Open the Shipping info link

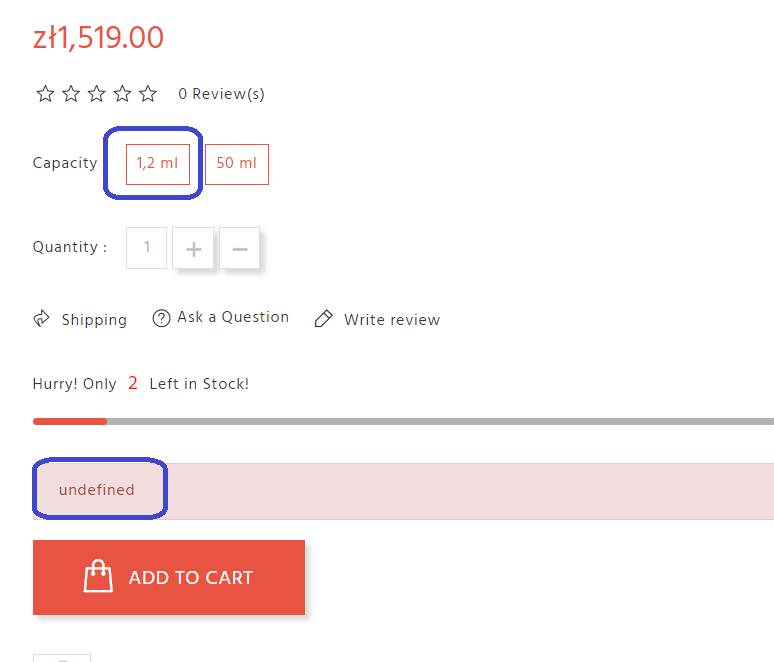94,320
